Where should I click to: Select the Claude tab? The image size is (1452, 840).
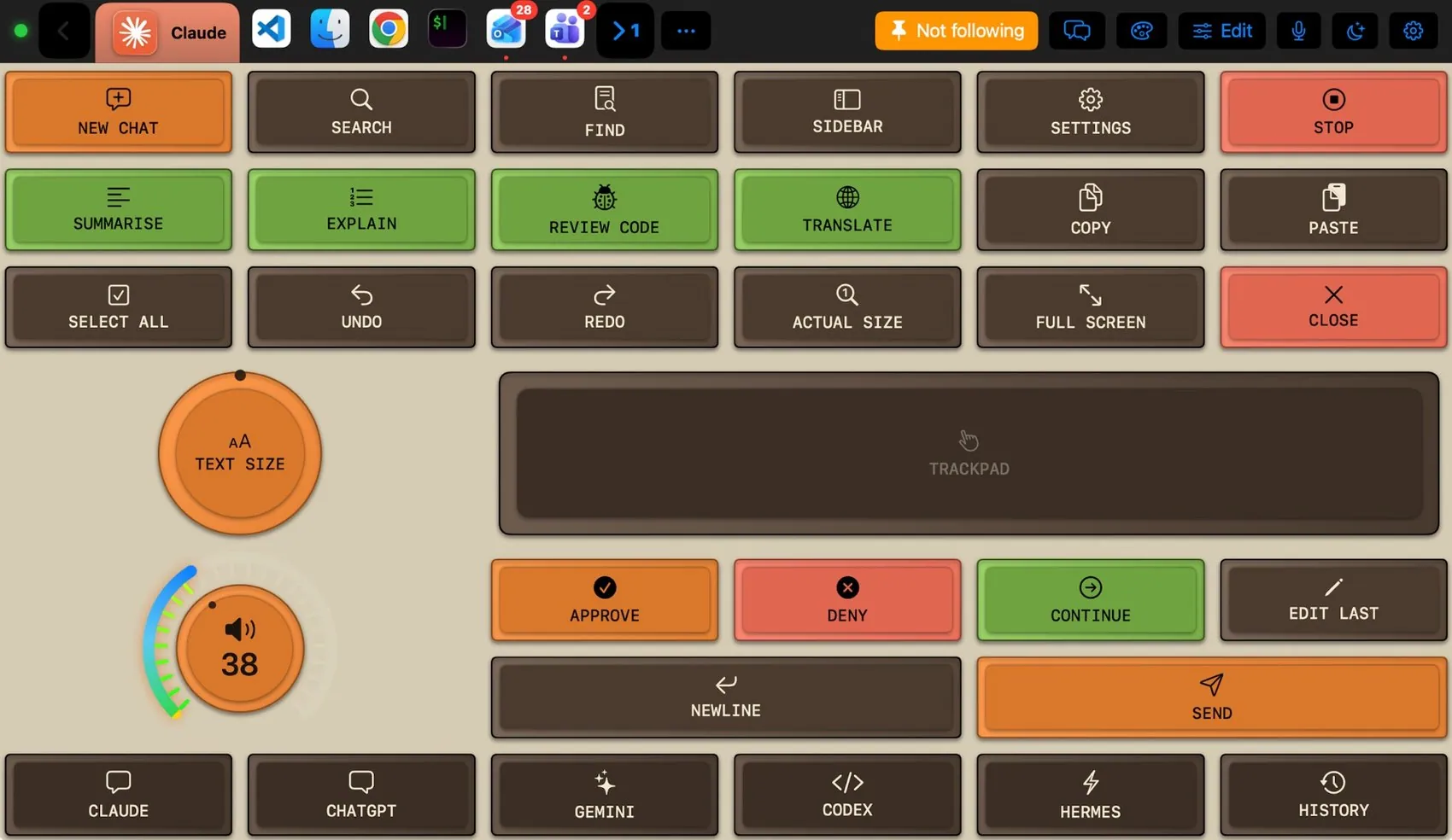point(167,32)
